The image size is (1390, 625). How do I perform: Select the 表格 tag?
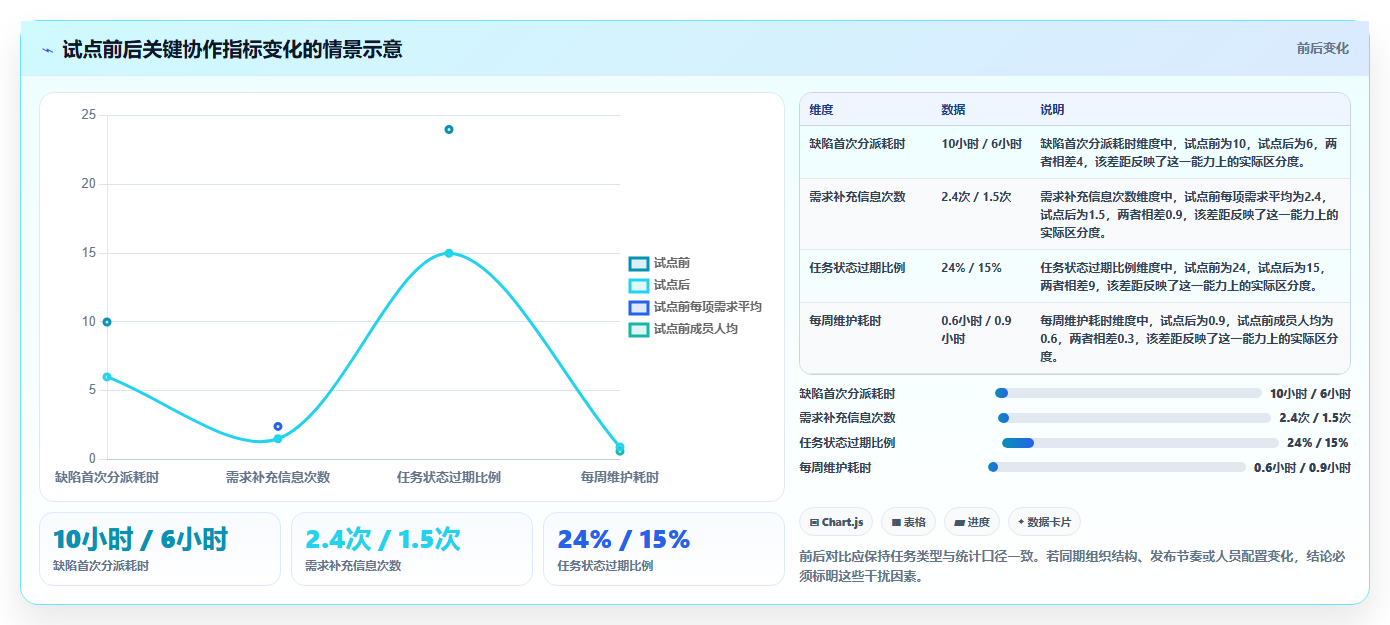click(x=908, y=522)
